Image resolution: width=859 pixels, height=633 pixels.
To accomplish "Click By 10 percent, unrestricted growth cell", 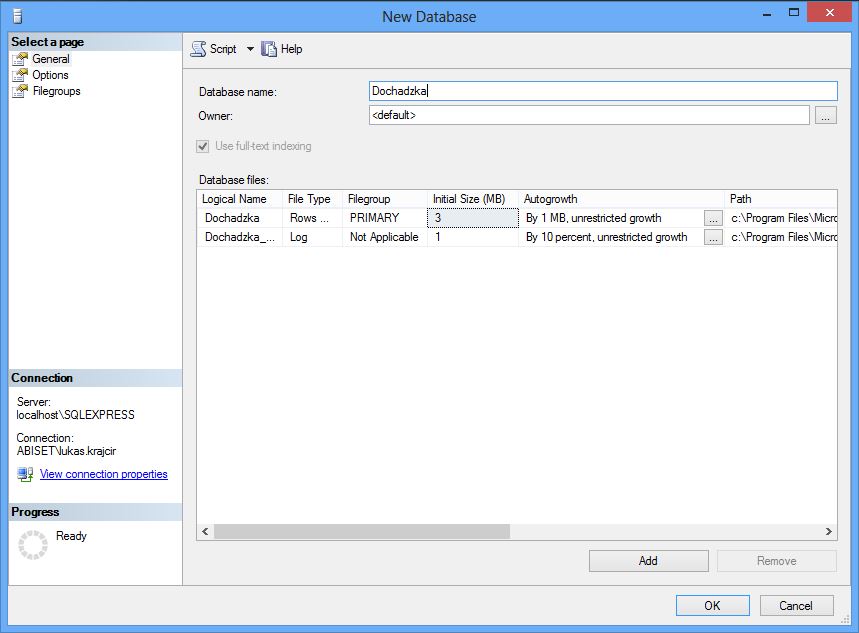I will [611, 237].
